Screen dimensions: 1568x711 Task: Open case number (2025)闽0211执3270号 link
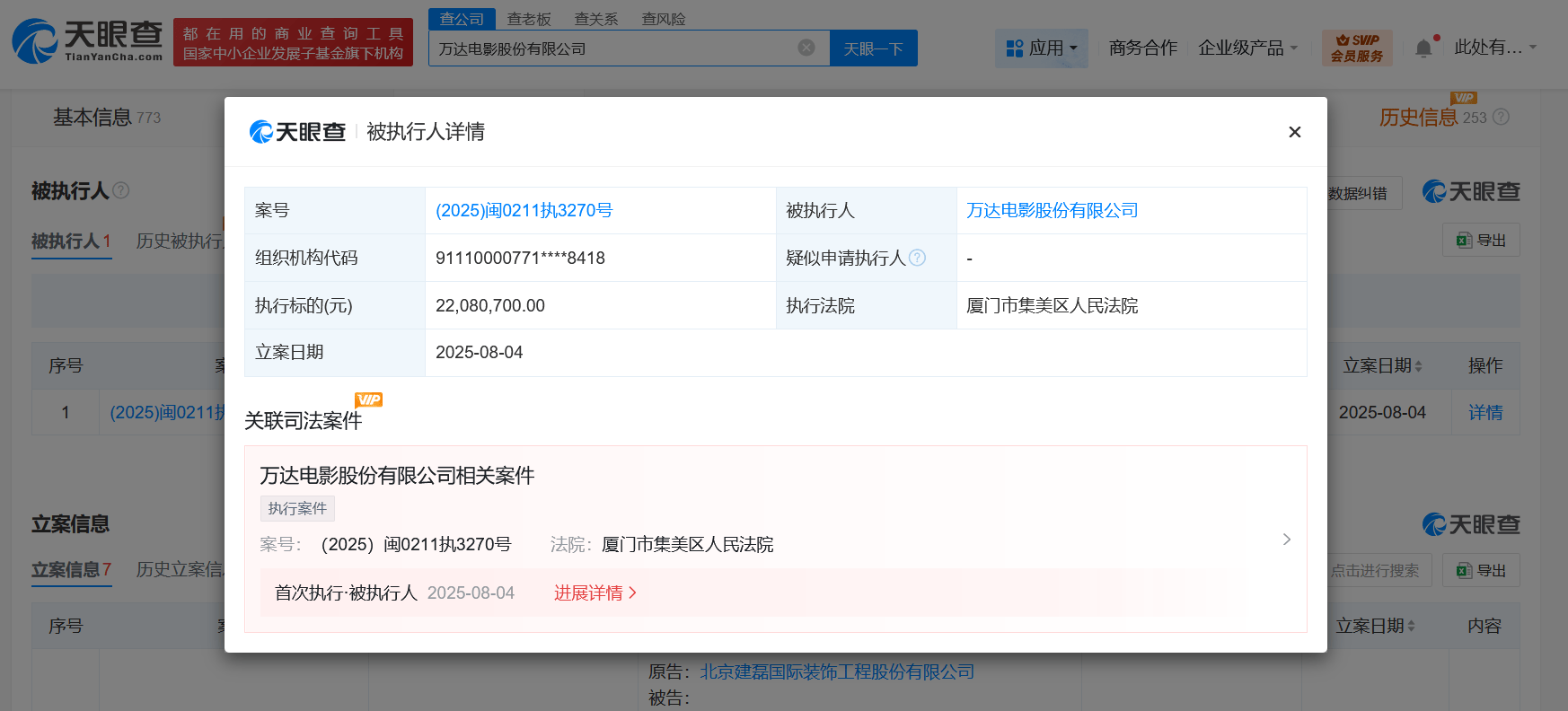tap(524, 210)
